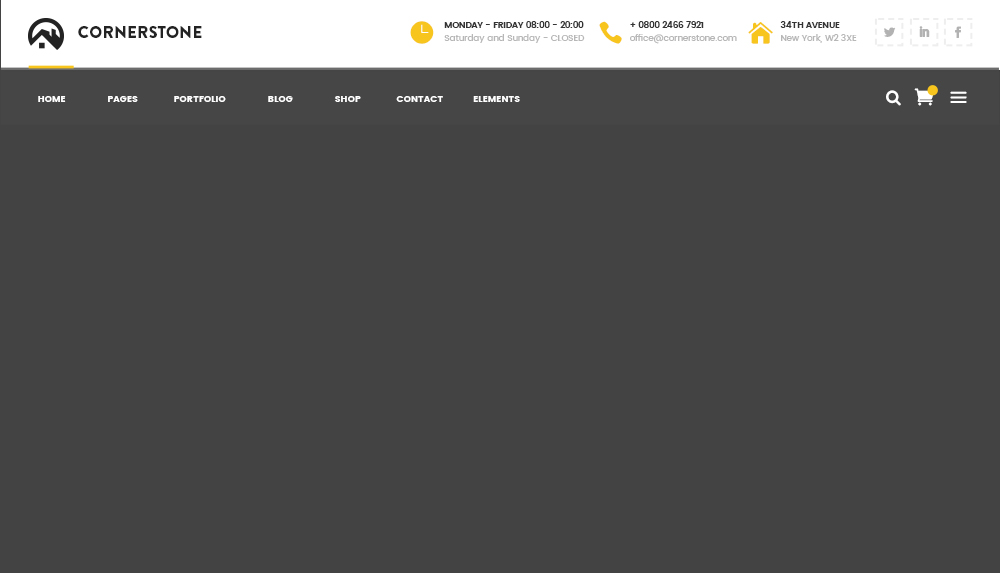Click the yellow house address icon
The width and height of the screenshot is (1000, 573).
point(761,32)
